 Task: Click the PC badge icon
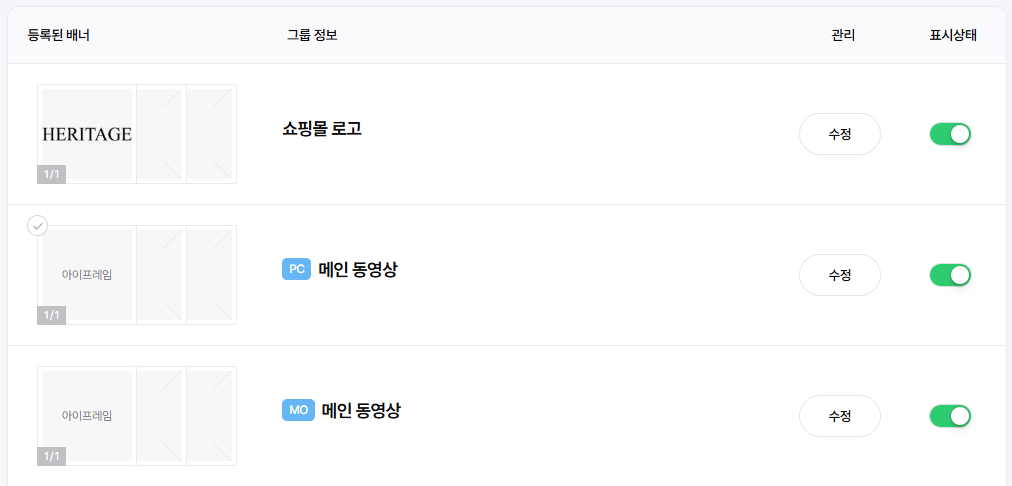click(296, 269)
